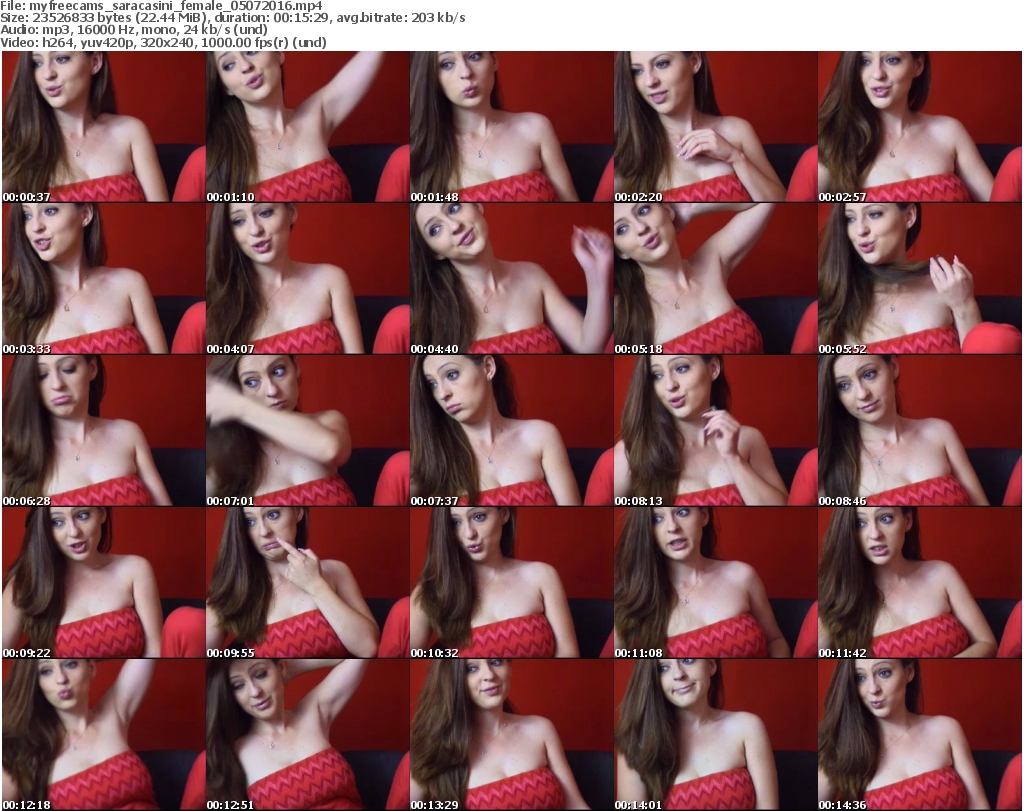Open the frame at 00:04:07

(308, 279)
